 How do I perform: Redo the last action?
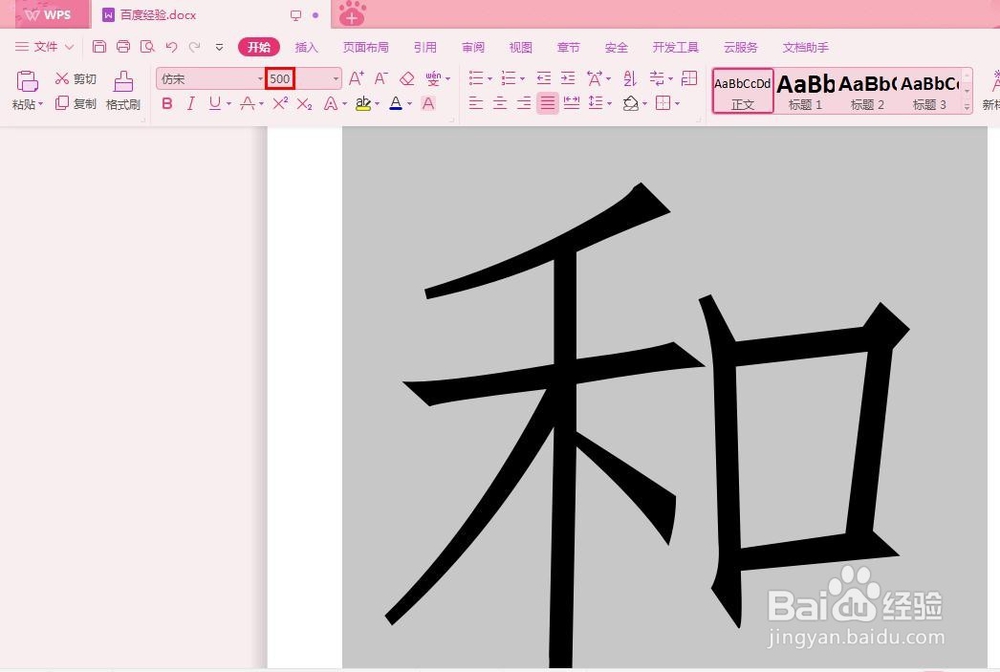(195, 47)
